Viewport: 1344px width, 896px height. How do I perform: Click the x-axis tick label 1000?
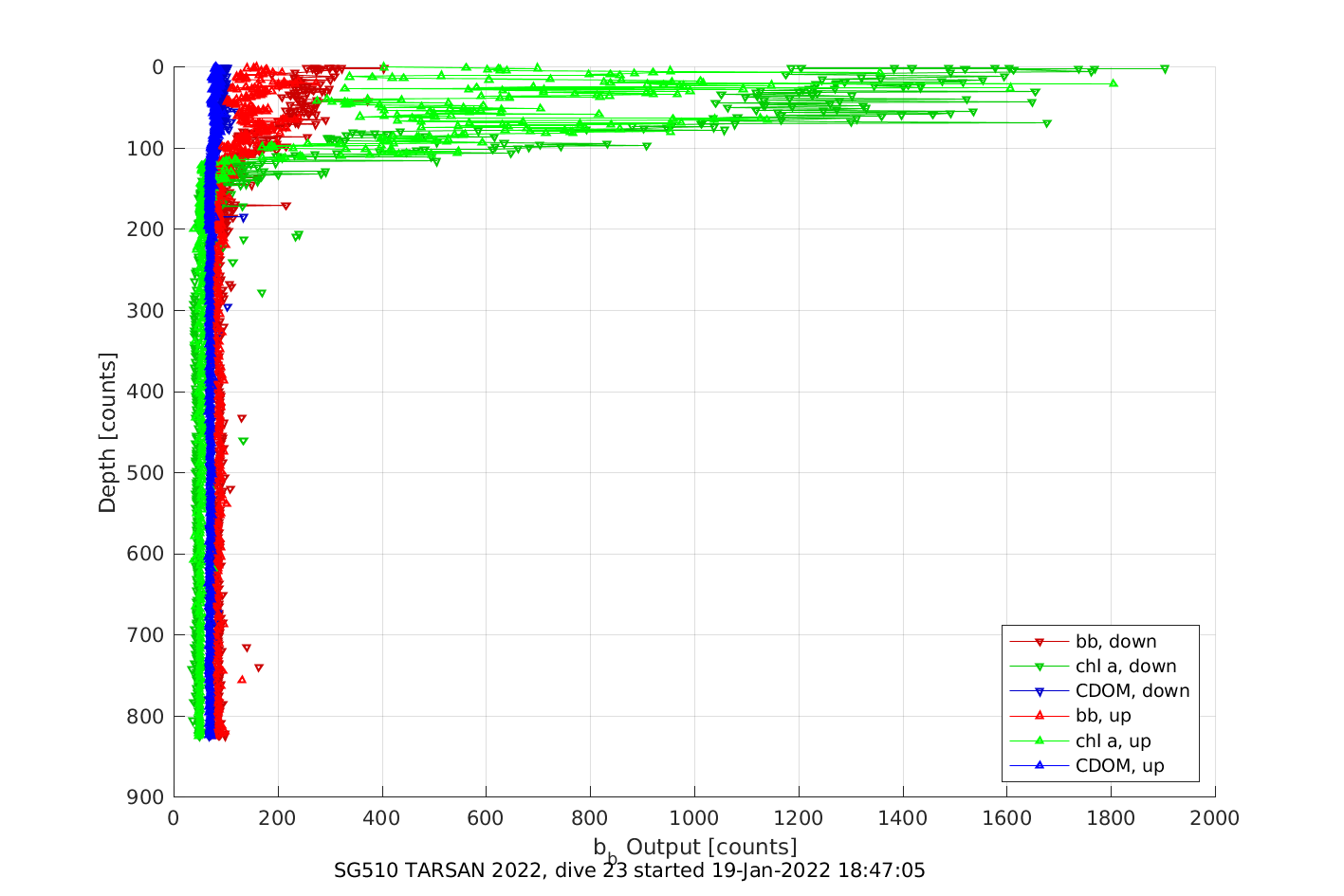coord(694,818)
